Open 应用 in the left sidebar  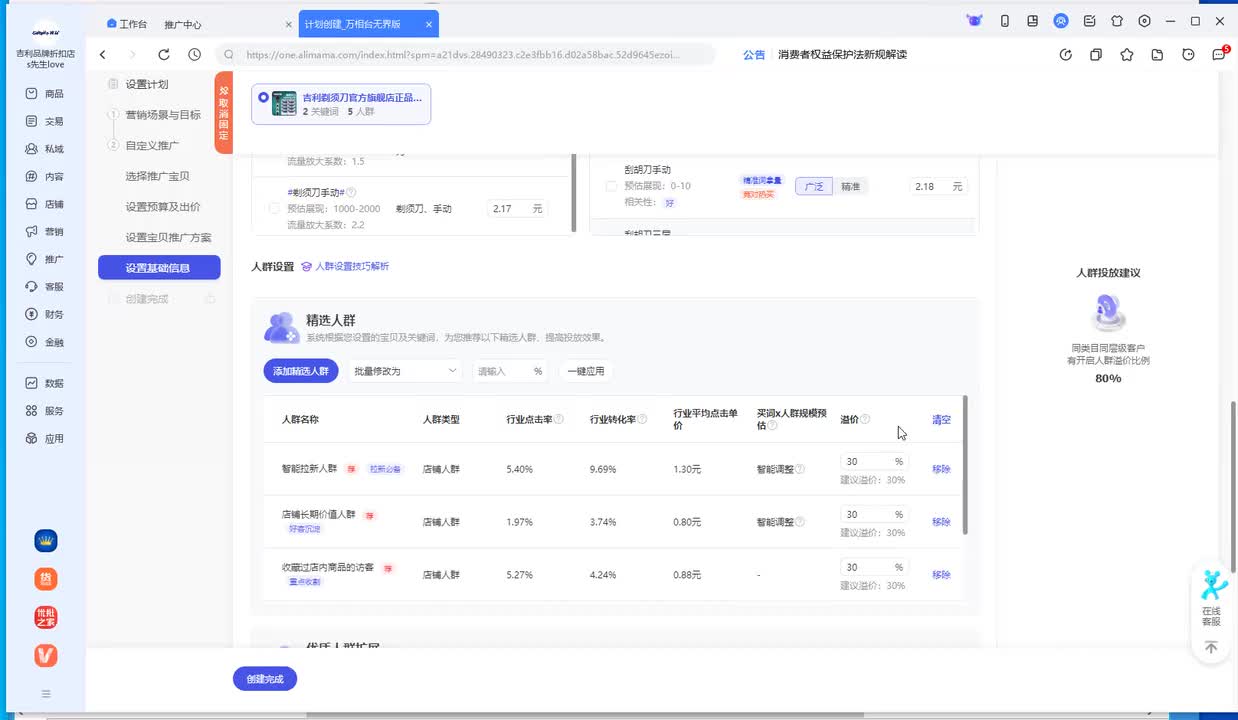click(x=44, y=438)
